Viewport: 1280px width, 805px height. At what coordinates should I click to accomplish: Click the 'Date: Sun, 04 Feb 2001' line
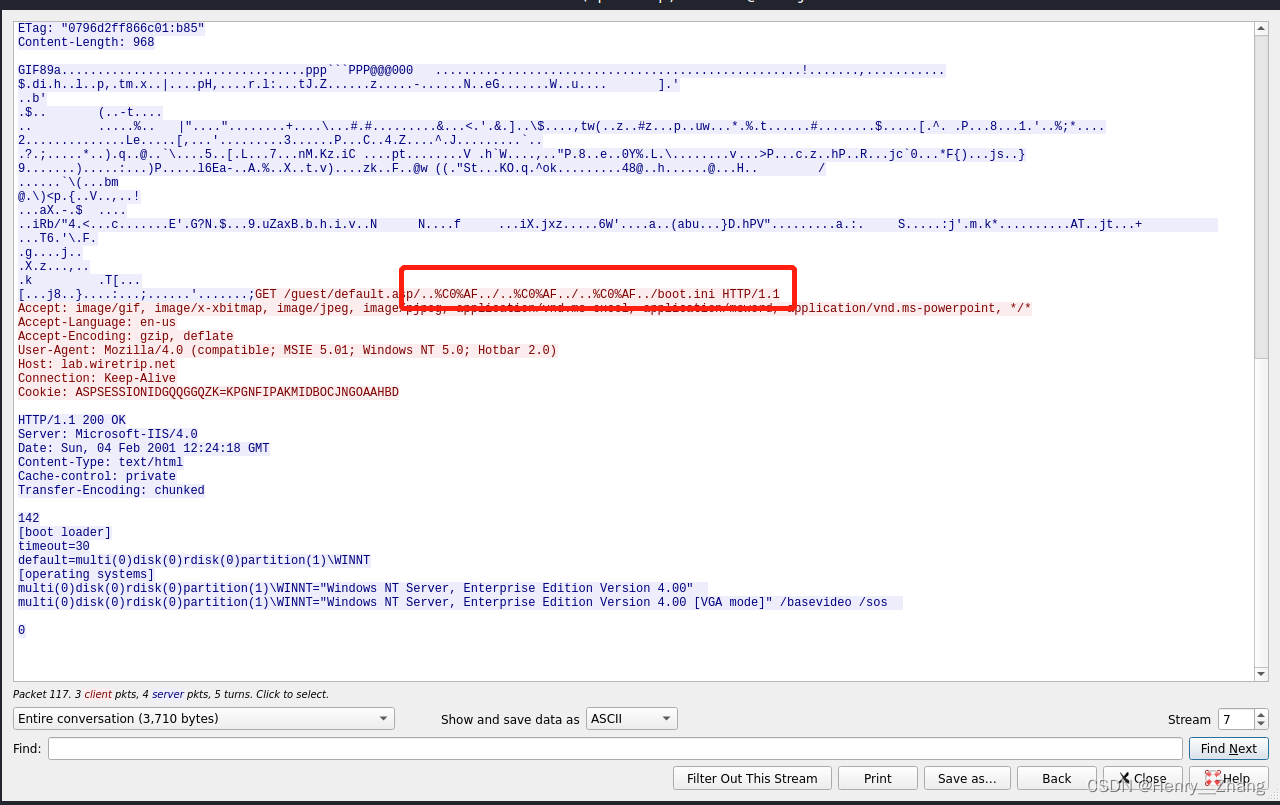[x=144, y=448]
